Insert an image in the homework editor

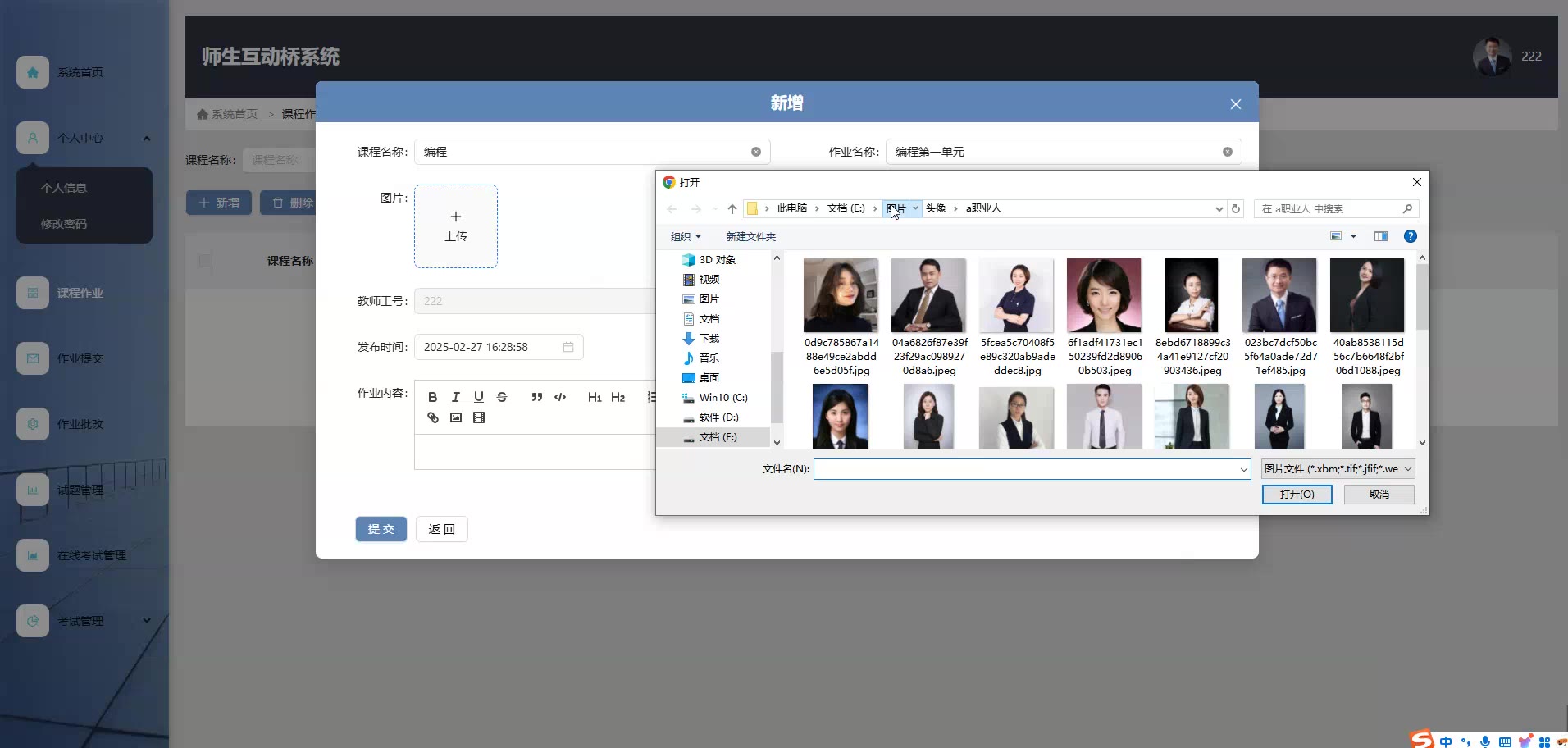(456, 417)
